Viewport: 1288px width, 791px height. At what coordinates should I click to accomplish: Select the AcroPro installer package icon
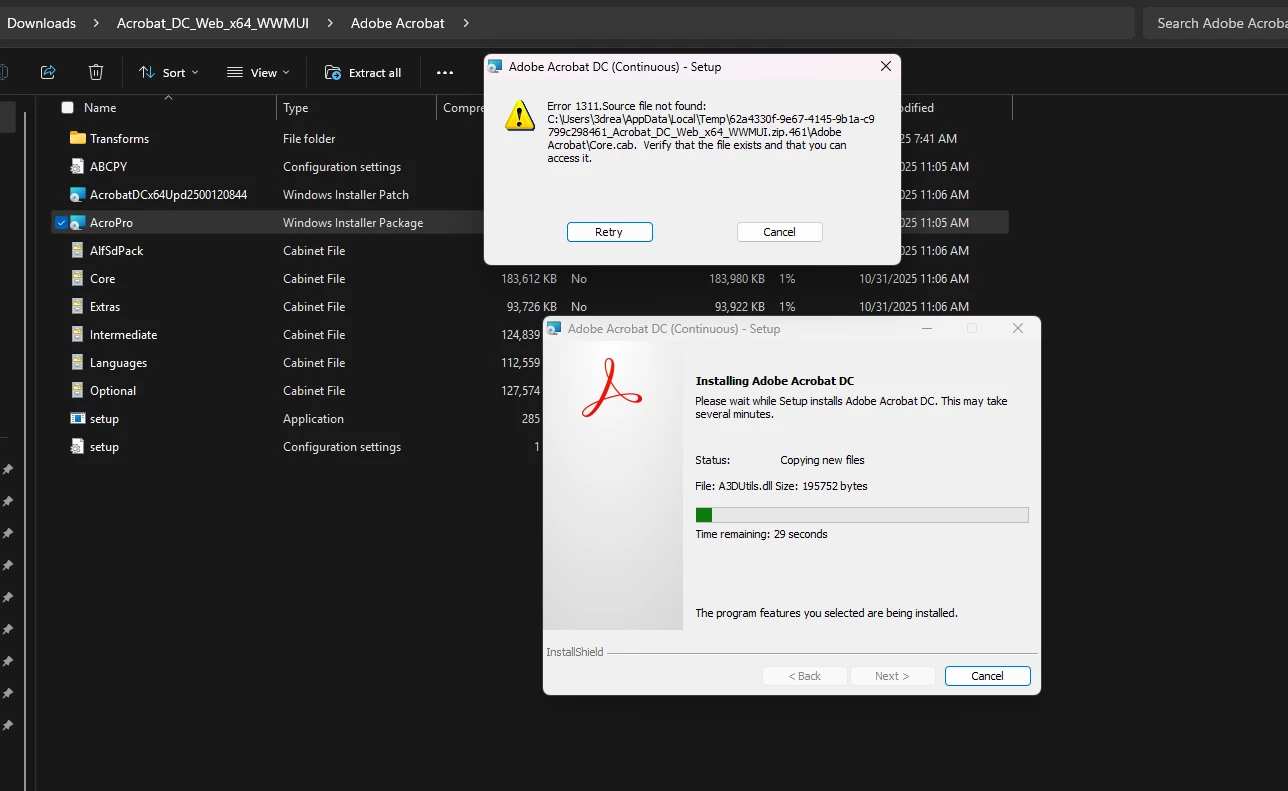click(78, 223)
